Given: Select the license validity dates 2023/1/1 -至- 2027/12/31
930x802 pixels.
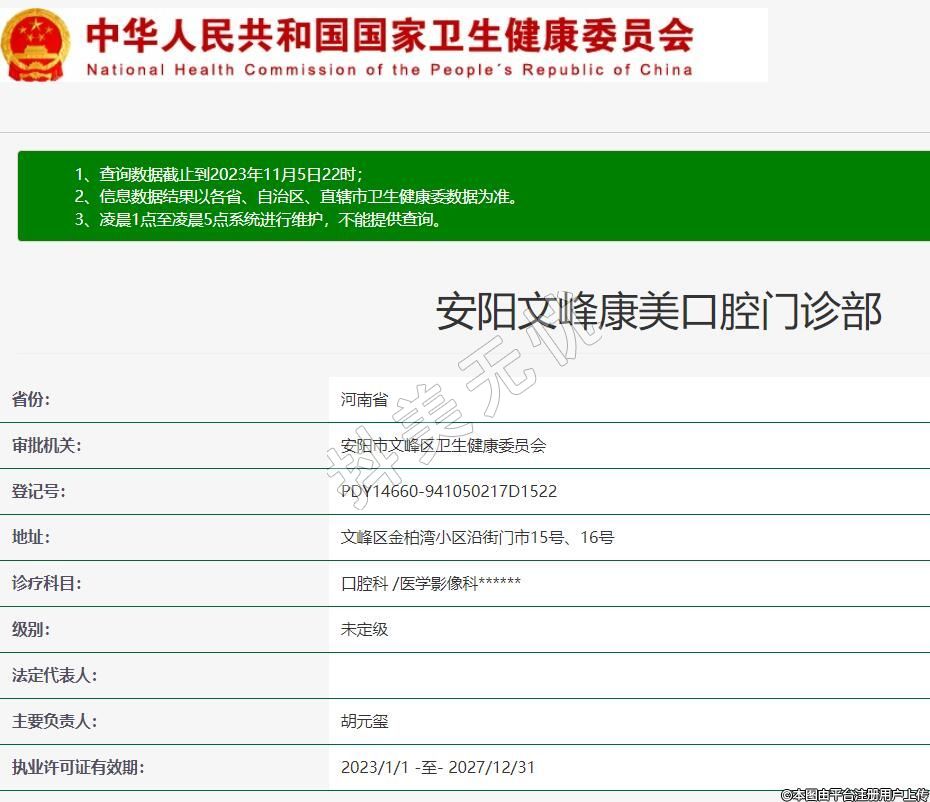Looking at the screenshot, I should pyautogui.click(x=437, y=768).
